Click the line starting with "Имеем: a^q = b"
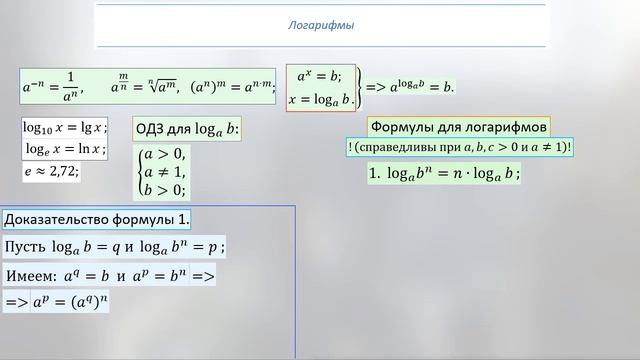Screen dimensions: 640x360 (x=109, y=276)
